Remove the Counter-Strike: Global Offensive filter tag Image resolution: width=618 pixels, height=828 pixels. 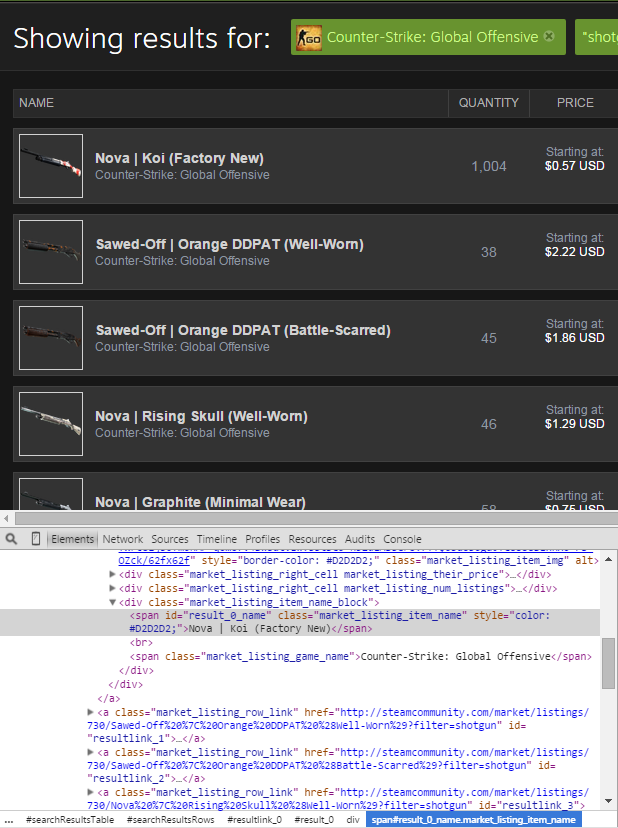549,36
